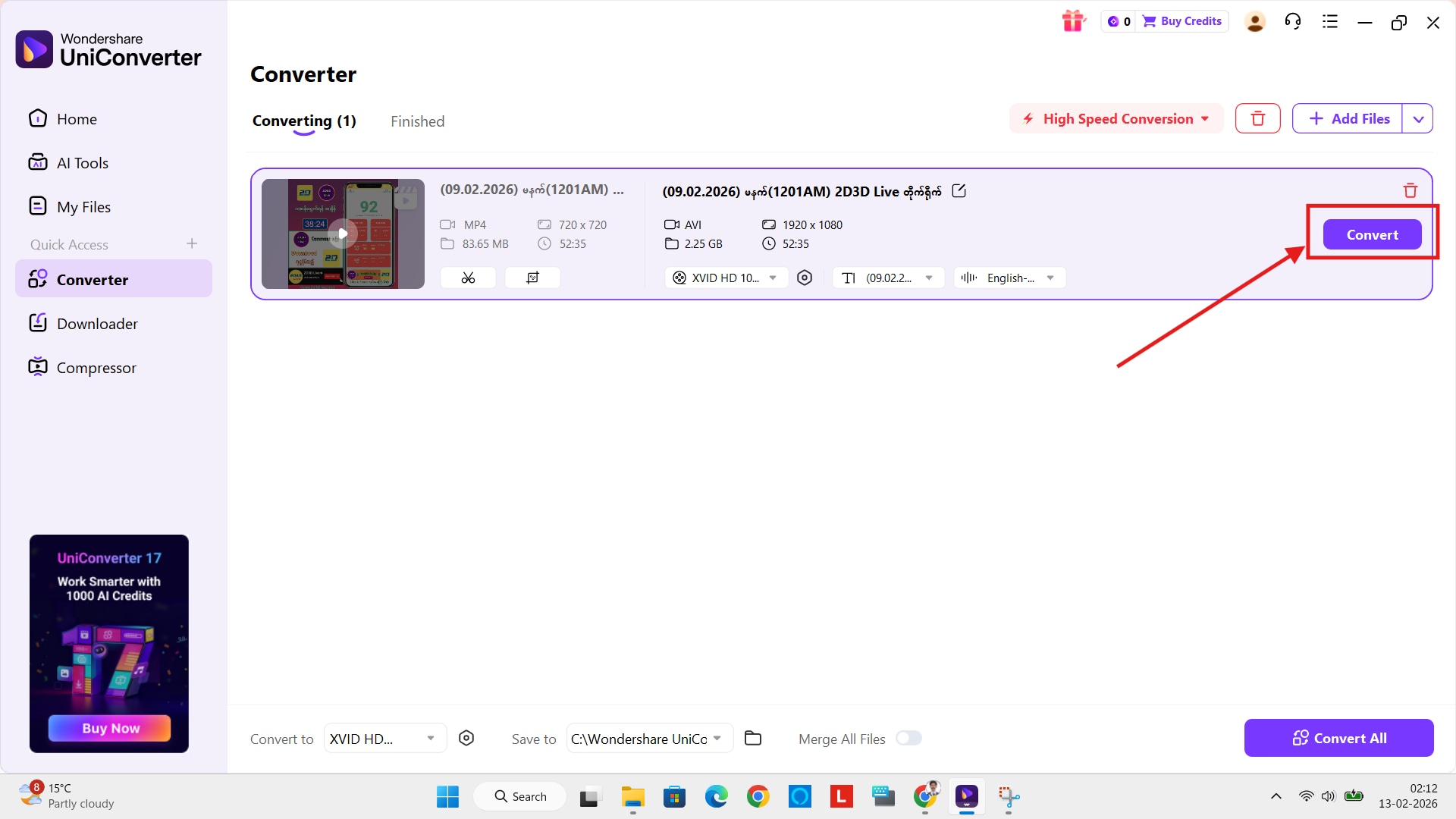The height and width of the screenshot is (819, 1456).
Task: Open the Compressor section
Action: coord(96,367)
